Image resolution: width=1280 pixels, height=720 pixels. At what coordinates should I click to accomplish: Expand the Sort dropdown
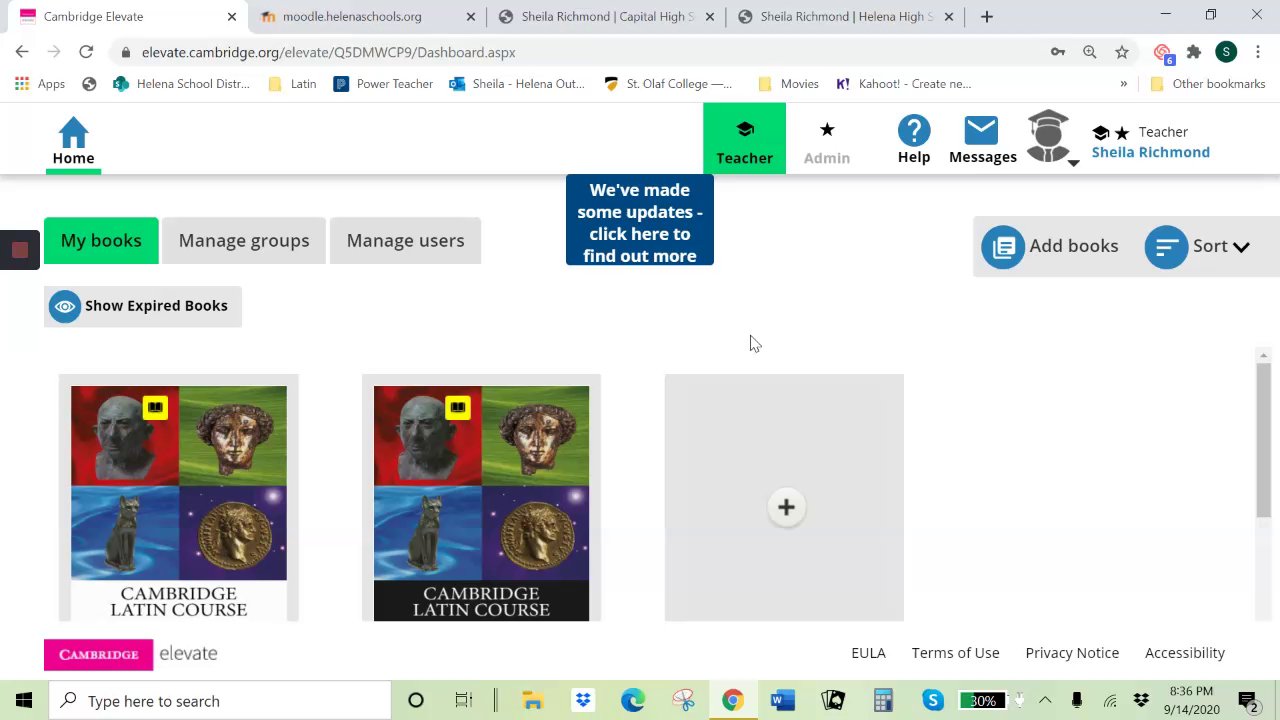[1198, 246]
